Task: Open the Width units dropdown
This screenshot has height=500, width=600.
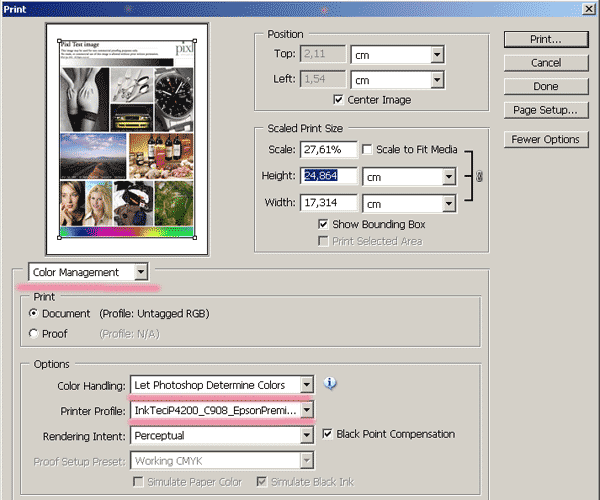Action: (448, 204)
